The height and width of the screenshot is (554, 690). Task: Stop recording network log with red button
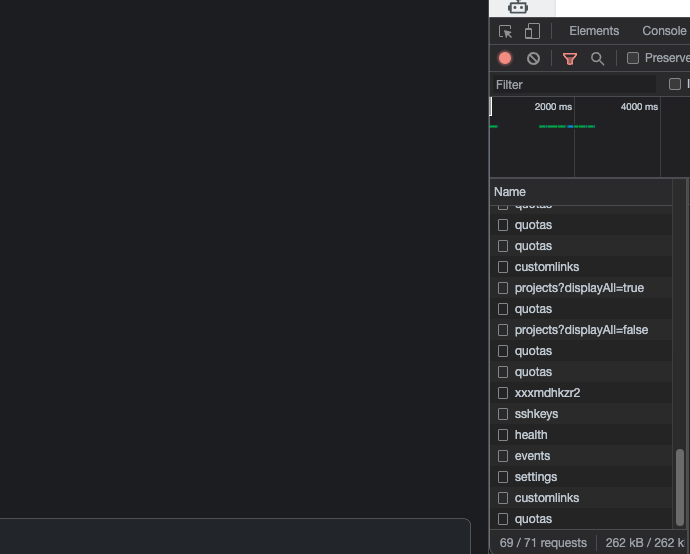click(505, 59)
